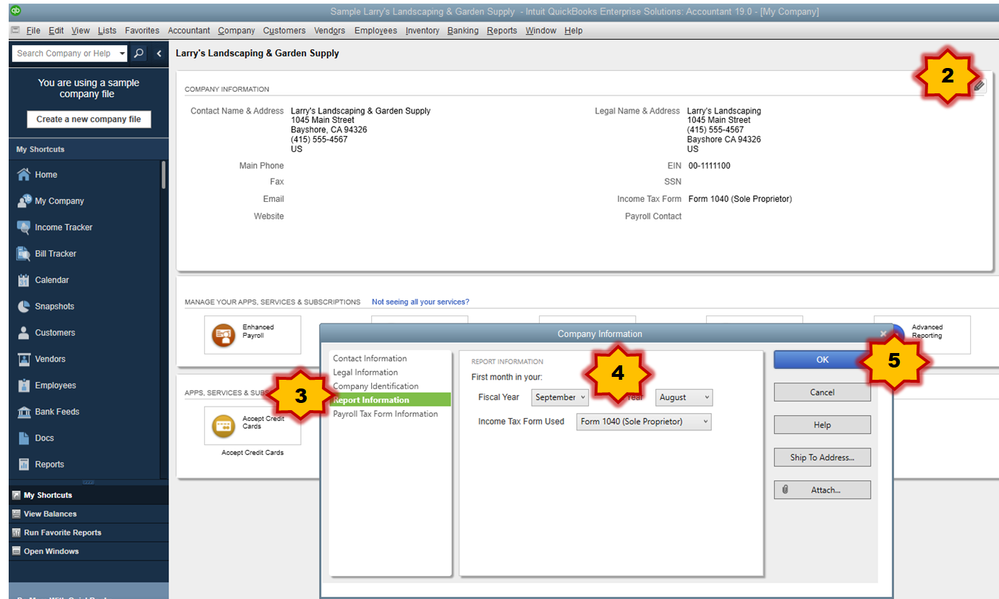This screenshot has height=599, width=999.
Task: Open the Vendors menu in menu bar
Action: point(329,31)
